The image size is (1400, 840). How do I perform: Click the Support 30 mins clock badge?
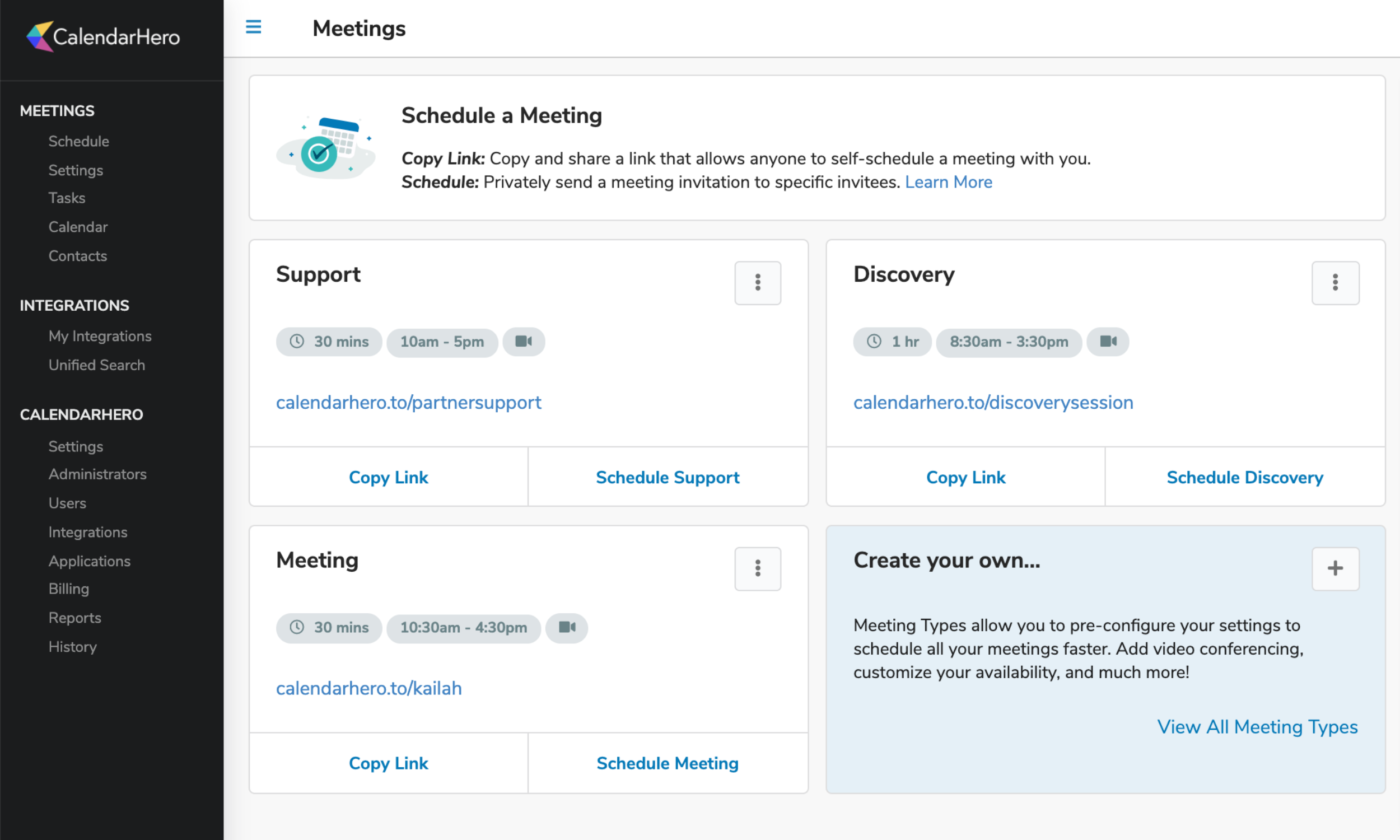pos(329,342)
